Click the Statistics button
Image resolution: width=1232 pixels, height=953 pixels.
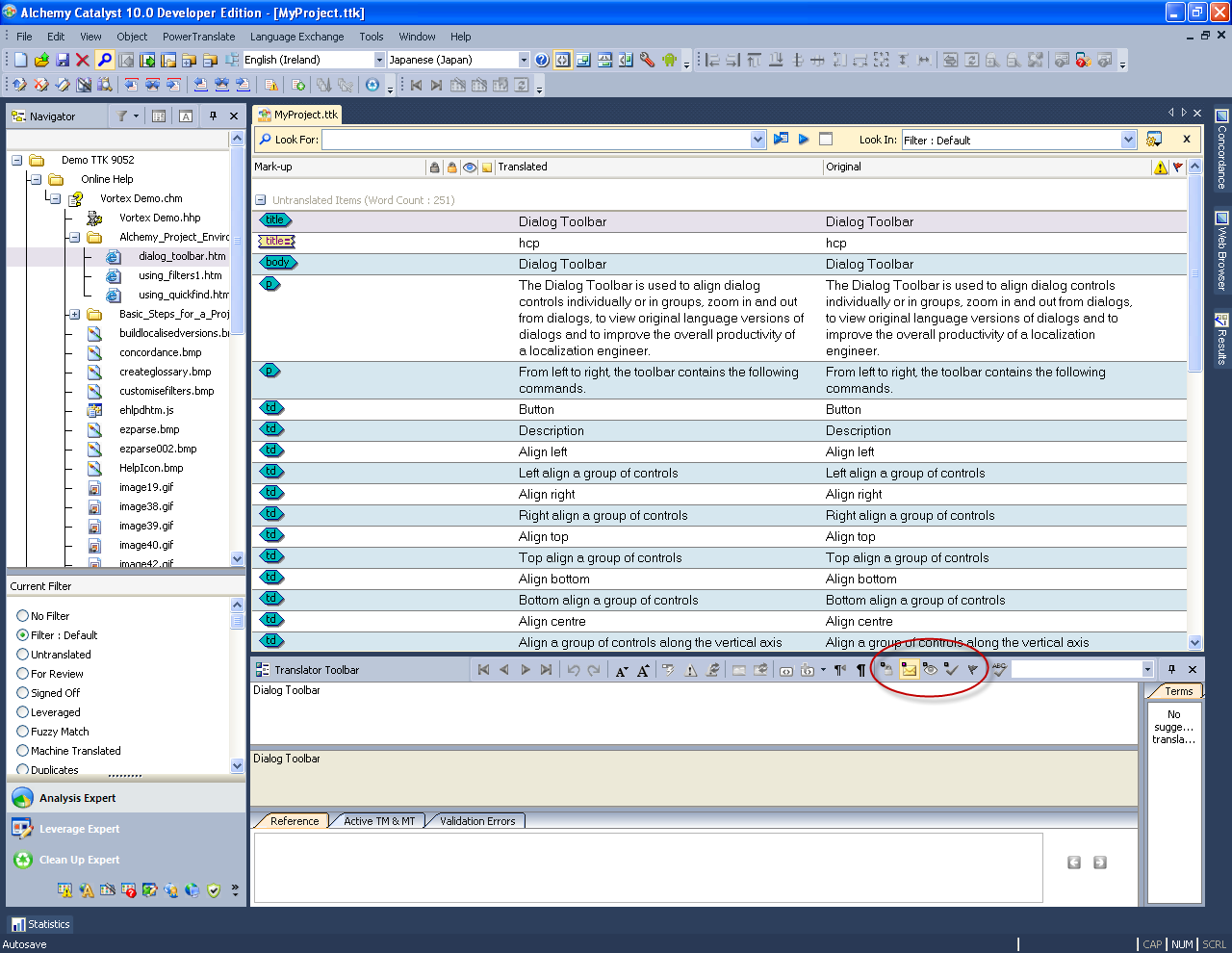[x=40, y=924]
